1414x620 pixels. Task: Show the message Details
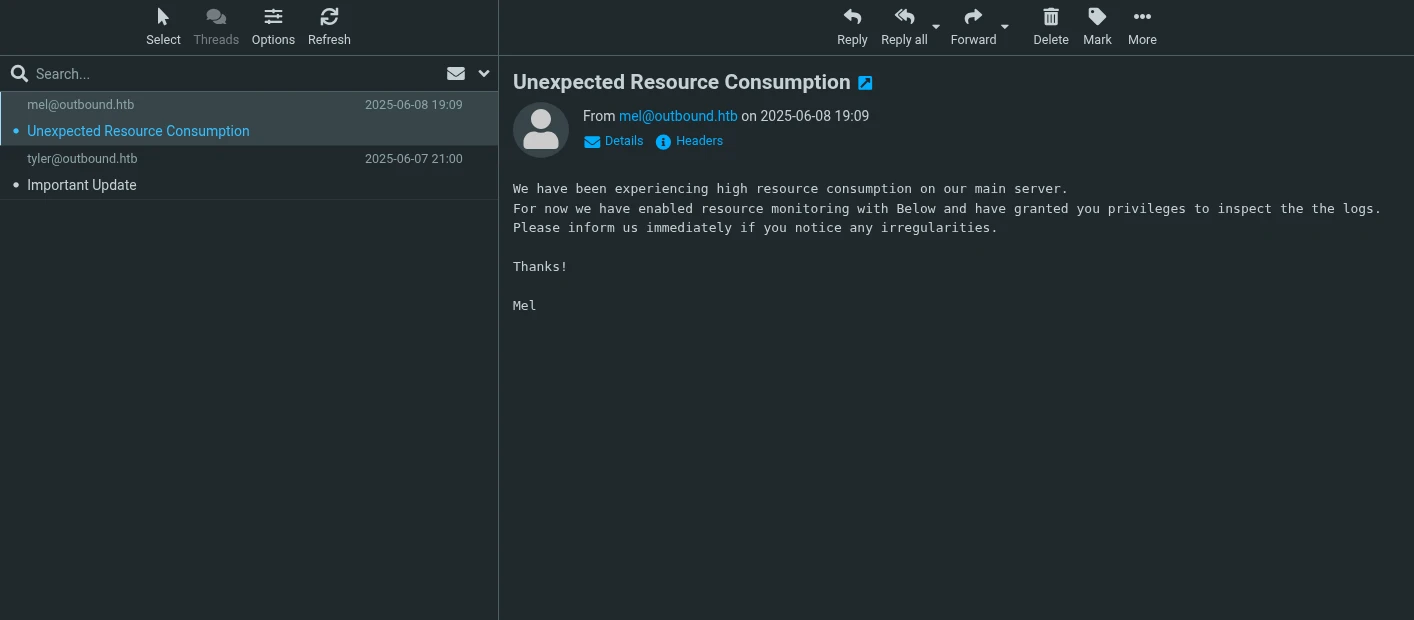[614, 141]
